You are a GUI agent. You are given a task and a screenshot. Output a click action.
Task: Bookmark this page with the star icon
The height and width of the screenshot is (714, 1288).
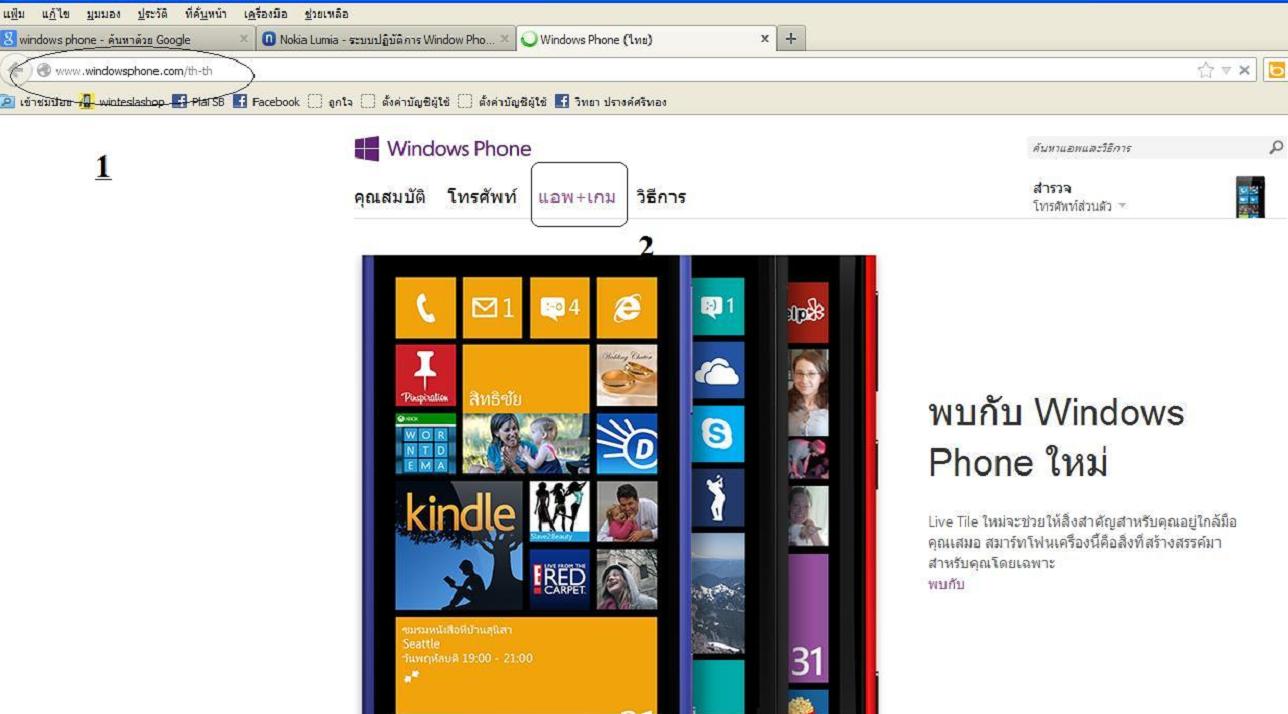1206,70
